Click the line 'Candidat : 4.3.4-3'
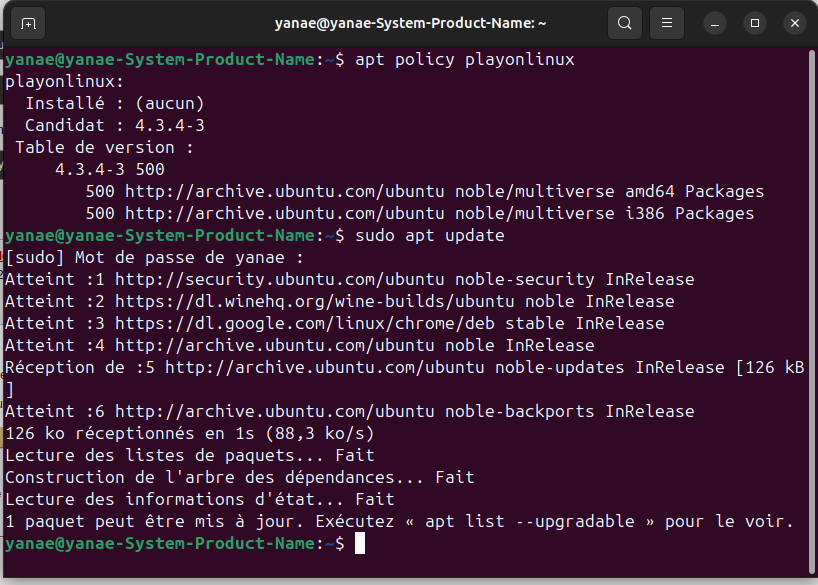818x585 pixels. [115, 125]
